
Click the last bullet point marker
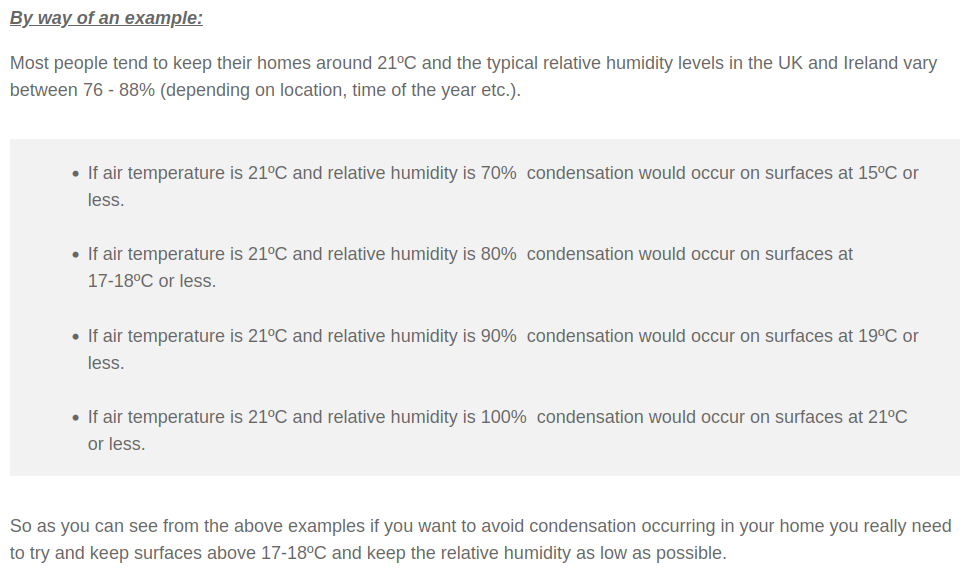click(x=75, y=417)
